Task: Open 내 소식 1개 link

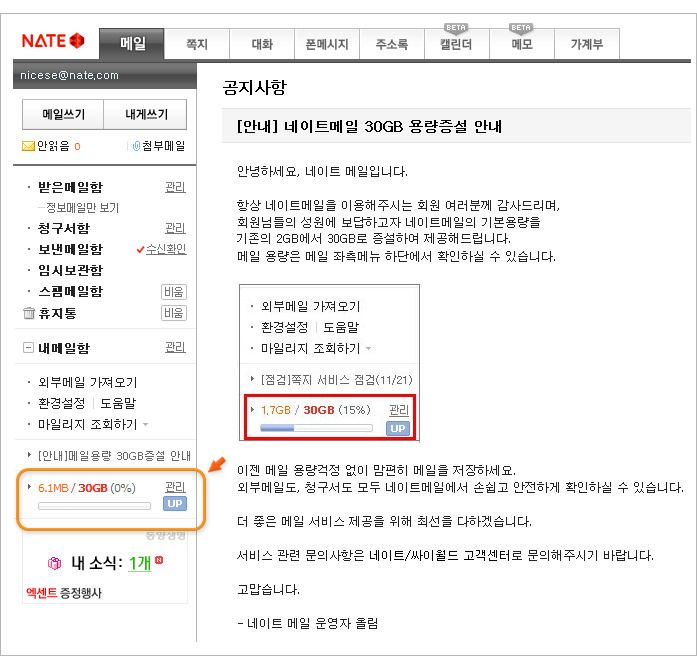Action: click(x=140, y=563)
